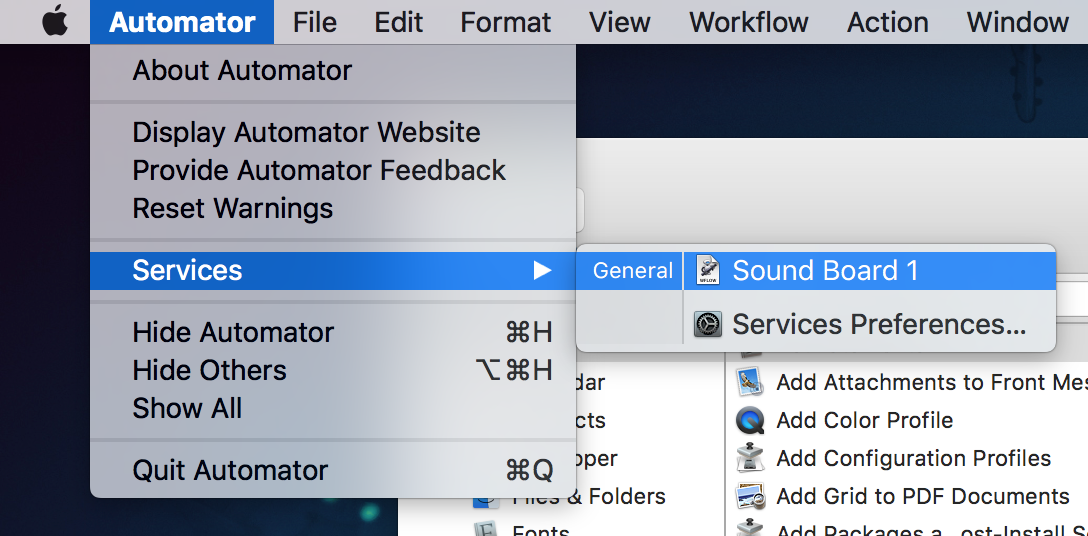Image resolution: width=1088 pixels, height=536 pixels.
Task: Select the Add Configuration Profiles action
Action: (x=912, y=458)
